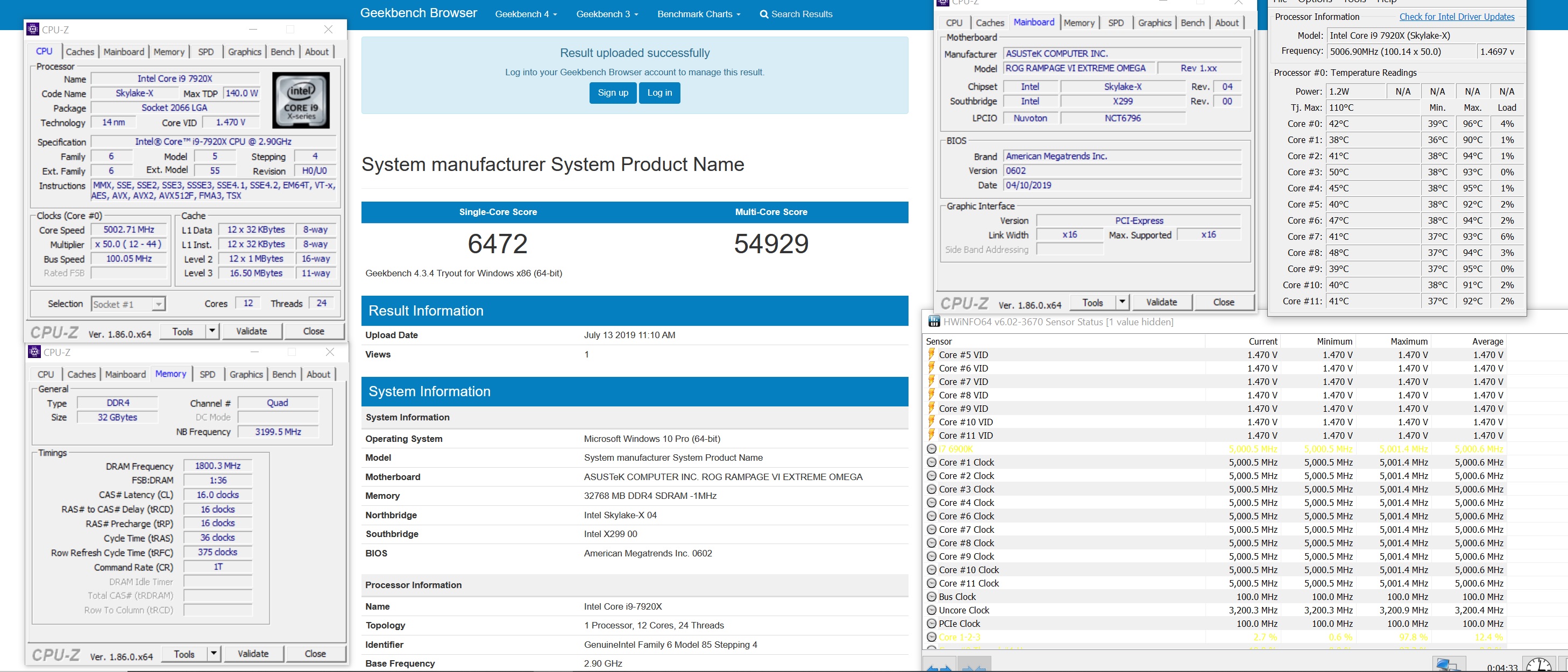Image resolution: width=1568 pixels, height=672 pixels.
Task: Click the clock icon for Bus Clock
Action: tap(931, 597)
